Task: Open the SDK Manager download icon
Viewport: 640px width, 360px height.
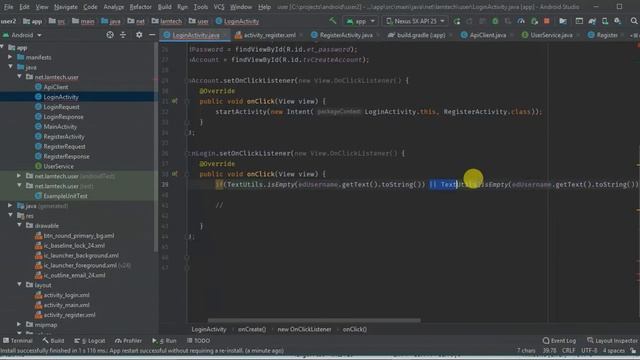Action: [617, 21]
